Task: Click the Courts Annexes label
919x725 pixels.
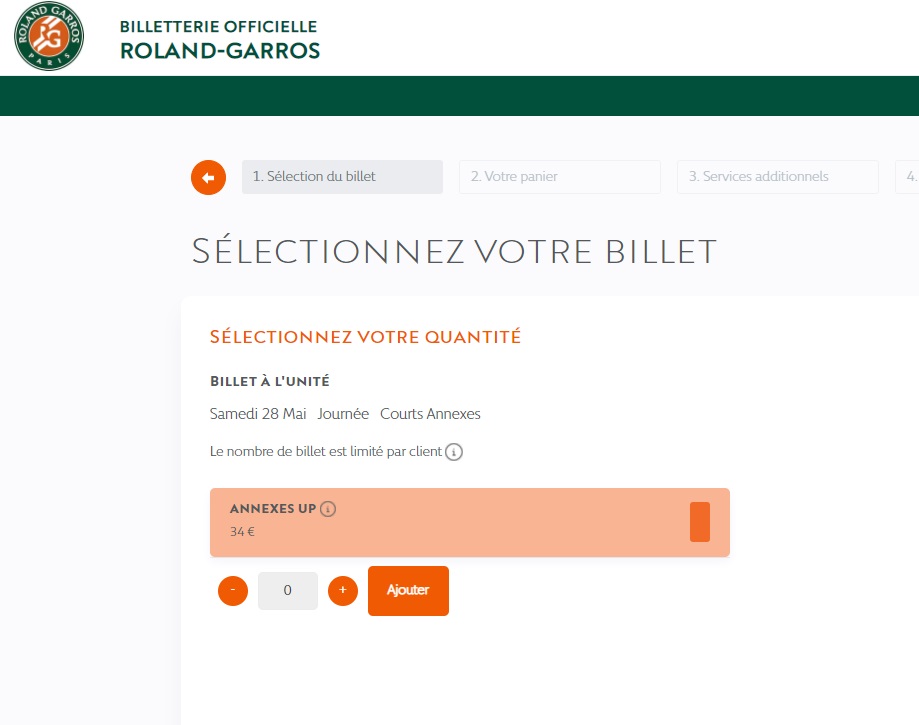Action: pyautogui.click(x=430, y=414)
